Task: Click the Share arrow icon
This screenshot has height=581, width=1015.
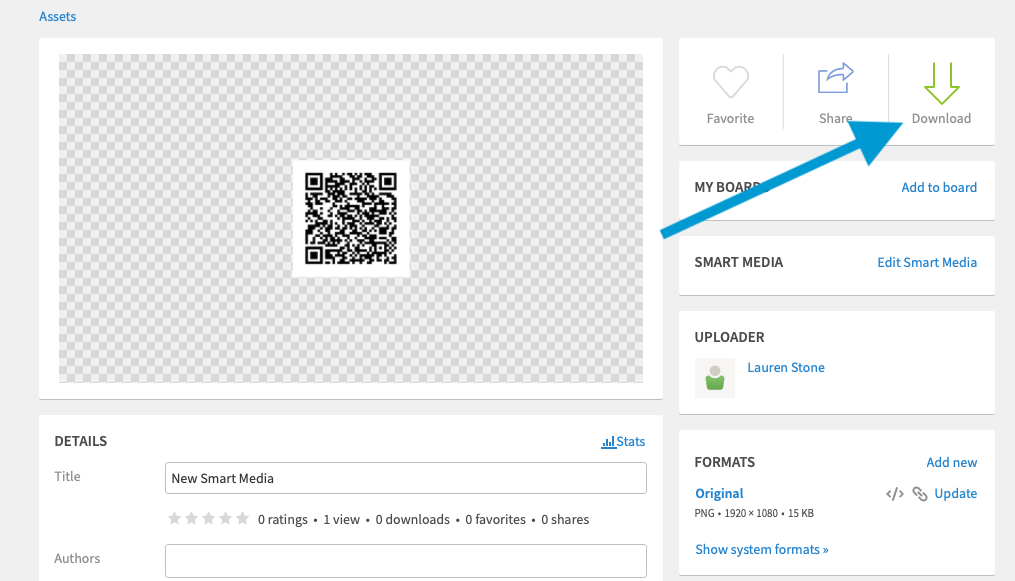Action: (836, 79)
